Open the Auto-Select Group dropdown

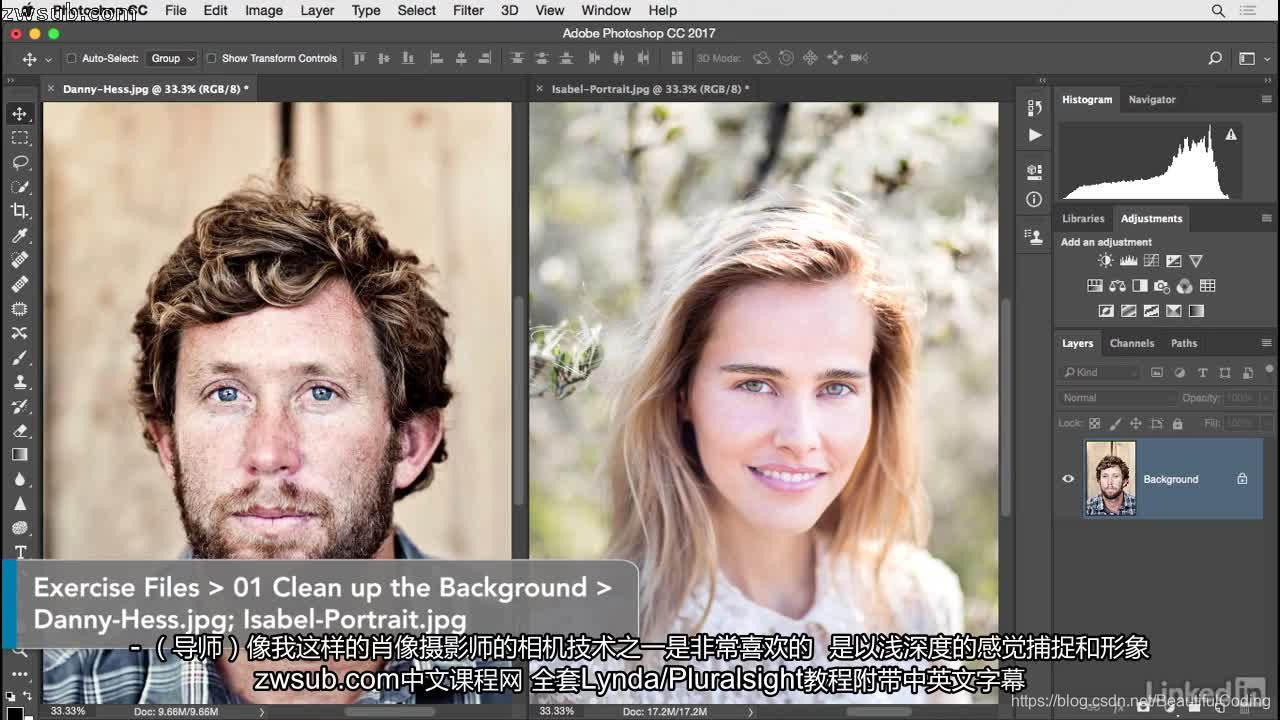coord(171,58)
